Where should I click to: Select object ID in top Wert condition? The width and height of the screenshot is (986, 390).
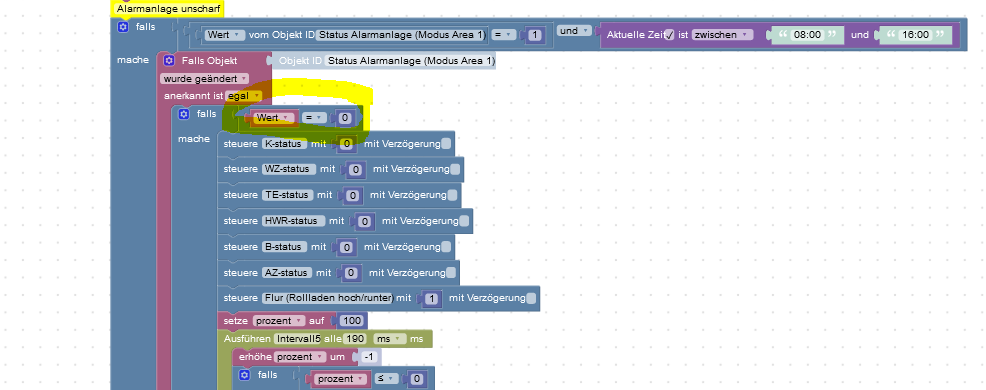point(402,35)
